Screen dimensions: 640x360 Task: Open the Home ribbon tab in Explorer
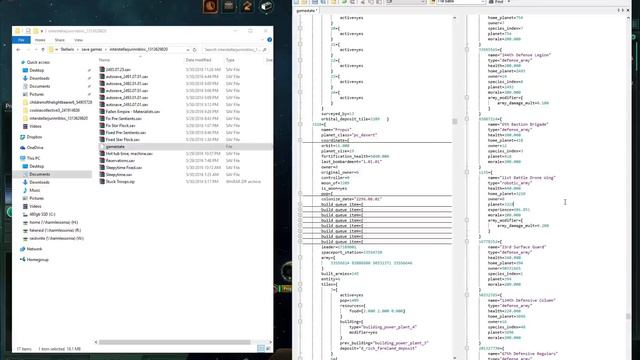(40, 40)
